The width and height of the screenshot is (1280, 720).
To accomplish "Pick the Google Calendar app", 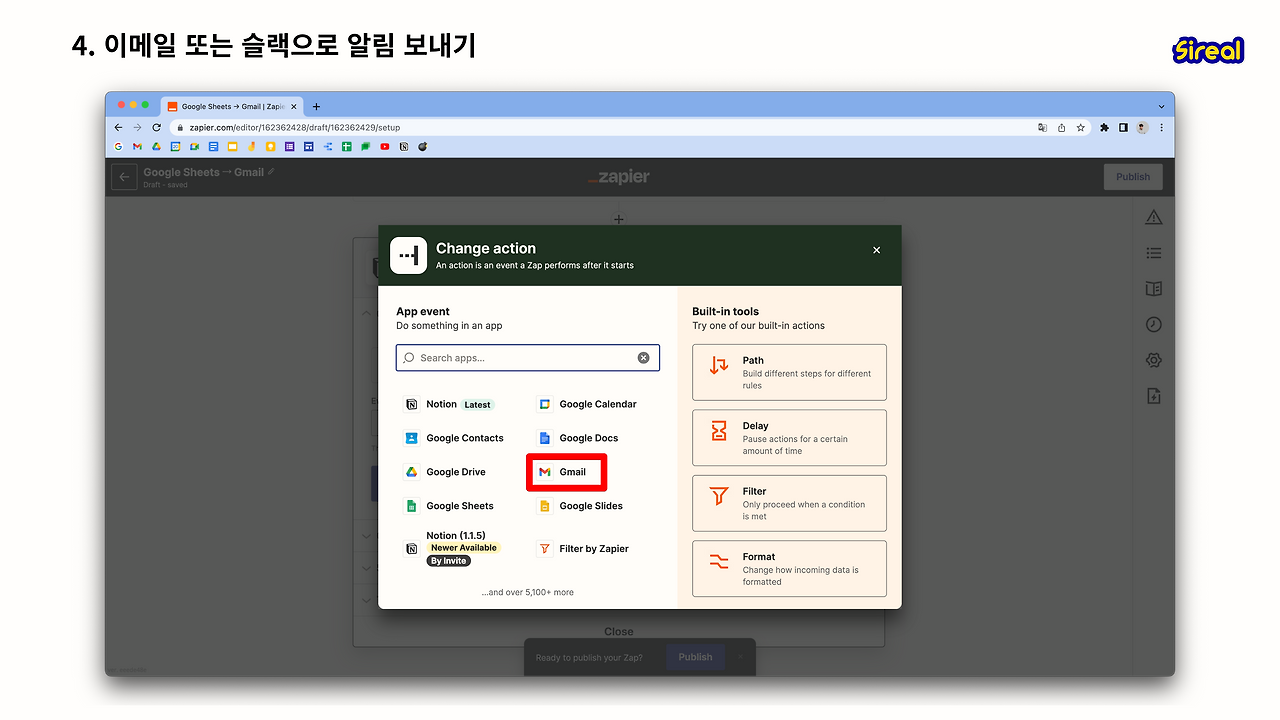I will coord(587,404).
